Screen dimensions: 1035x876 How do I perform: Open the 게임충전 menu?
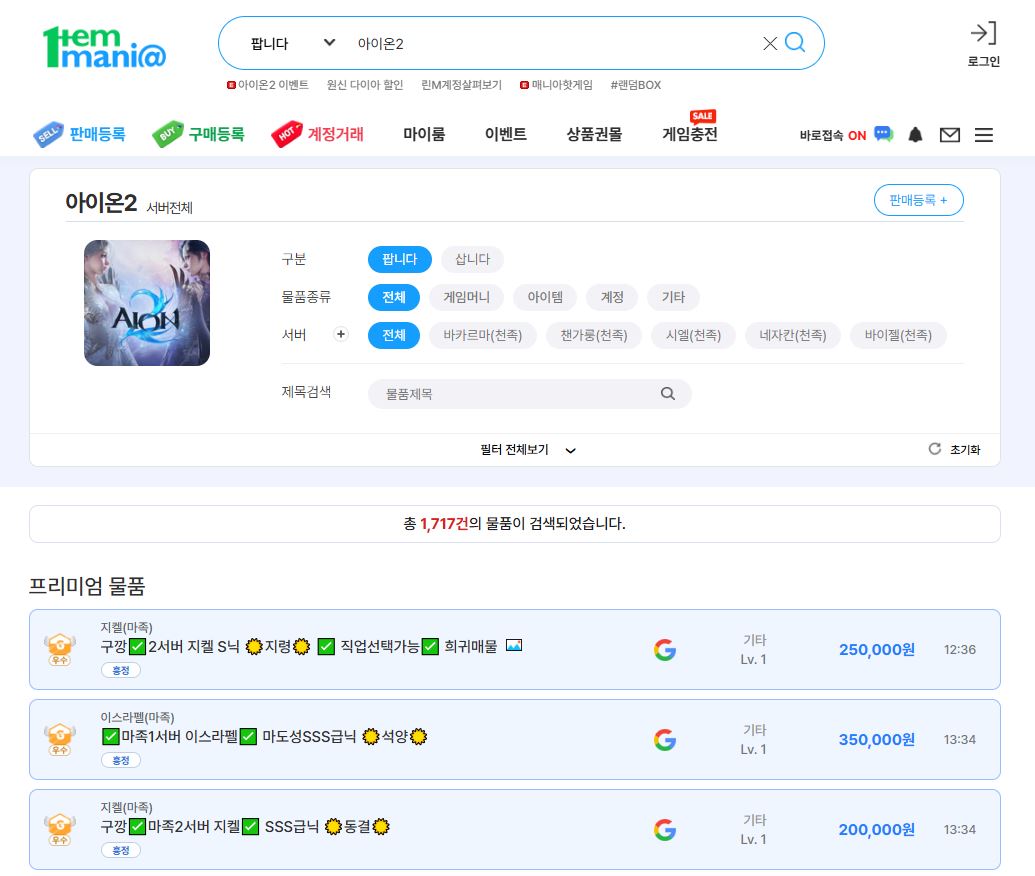pos(690,134)
